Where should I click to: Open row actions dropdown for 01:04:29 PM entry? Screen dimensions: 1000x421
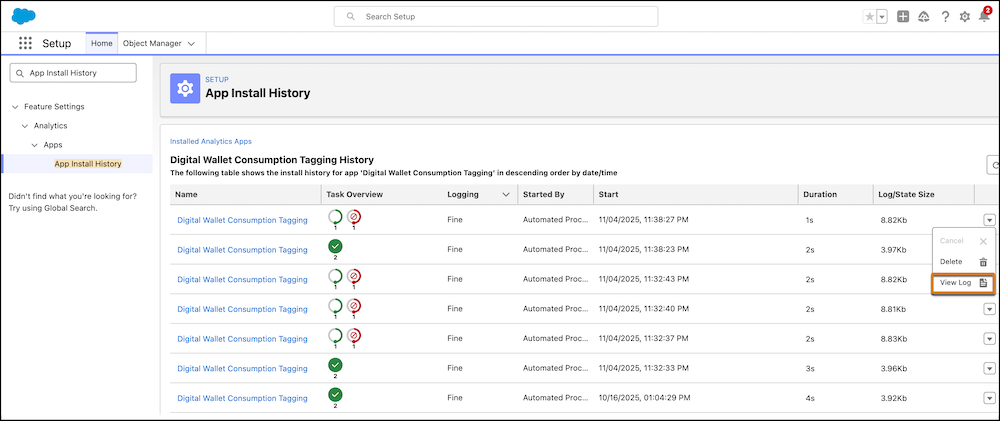989,398
